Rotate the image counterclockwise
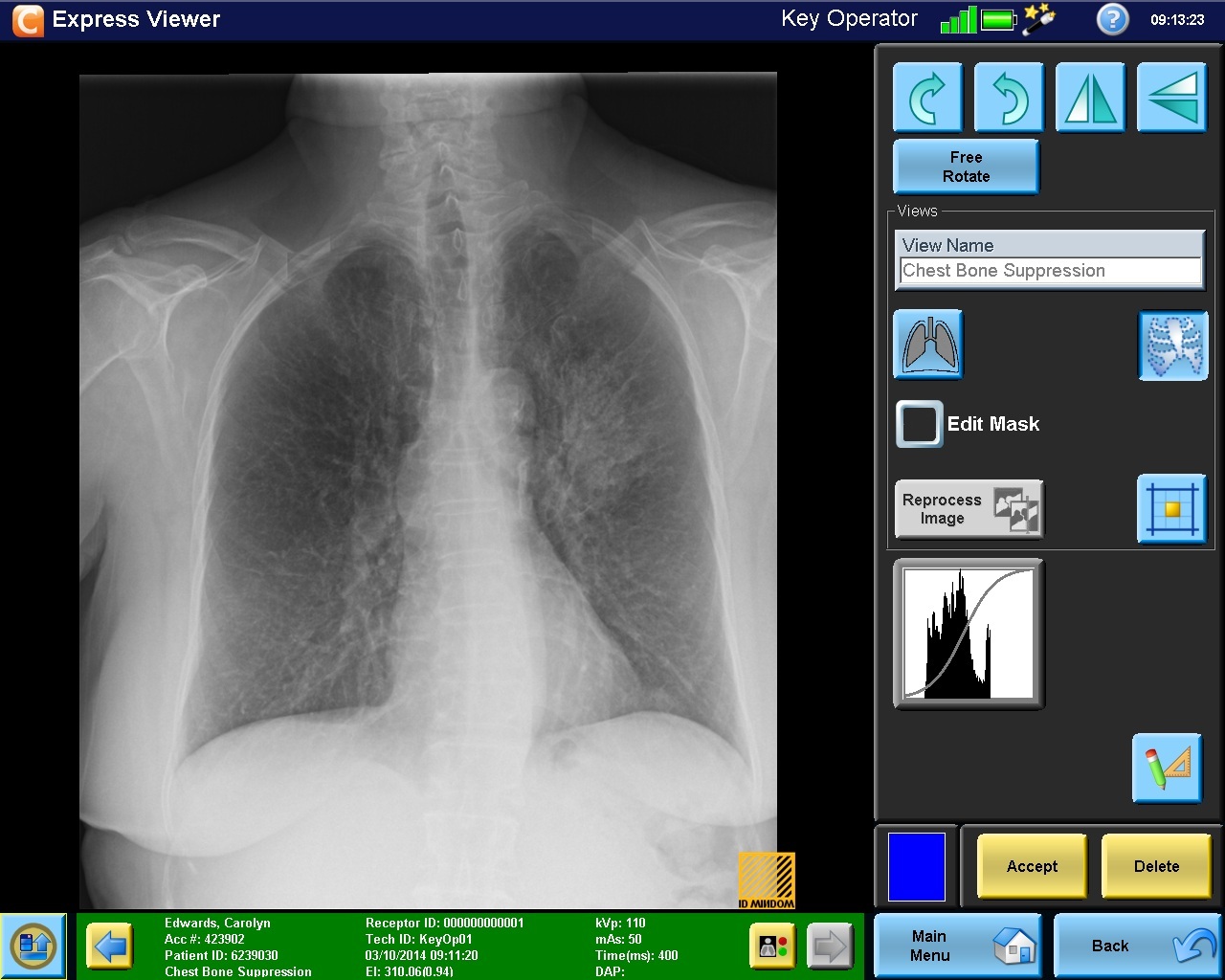1225x980 pixels. [1008, 97]
